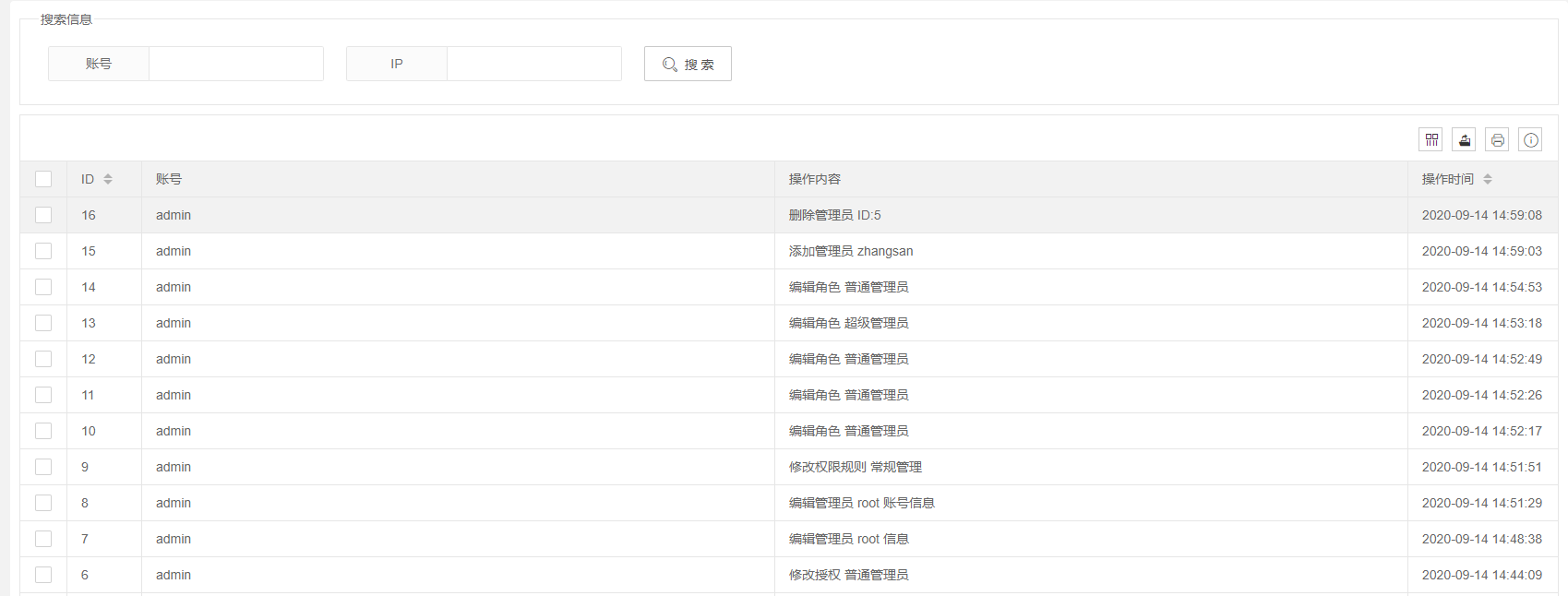This screenshot has width=1568, height=596.
Task: Click the 编辑管理员 root 账号信息 cell
Action: 1091,503
